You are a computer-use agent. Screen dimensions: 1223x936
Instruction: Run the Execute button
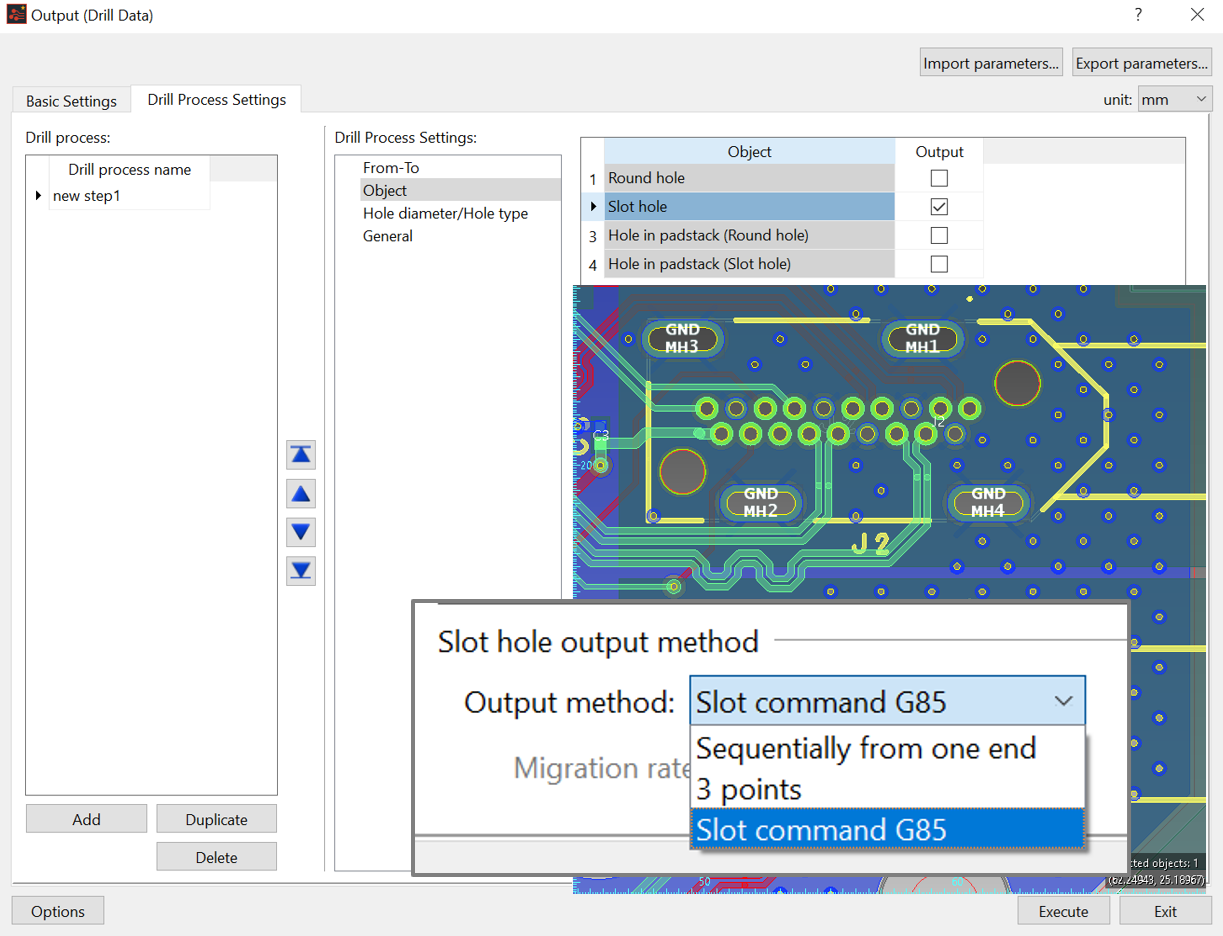(x=1064, y=911)
